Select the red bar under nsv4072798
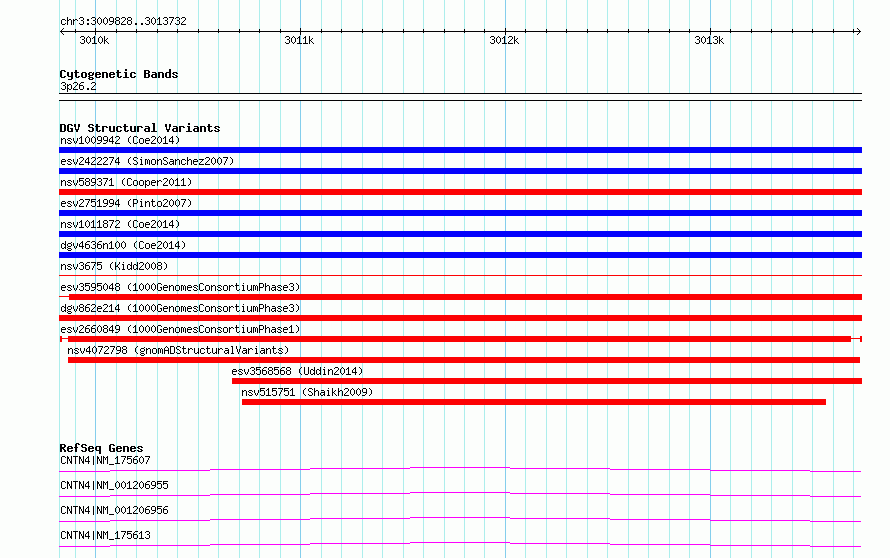Screen dimensions: 890x558 [x=464, y=360]
